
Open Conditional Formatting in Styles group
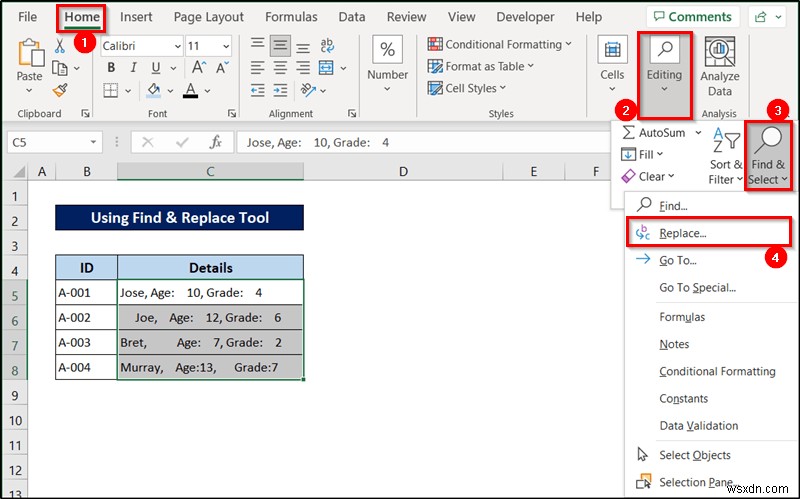[x=499, y=44]
